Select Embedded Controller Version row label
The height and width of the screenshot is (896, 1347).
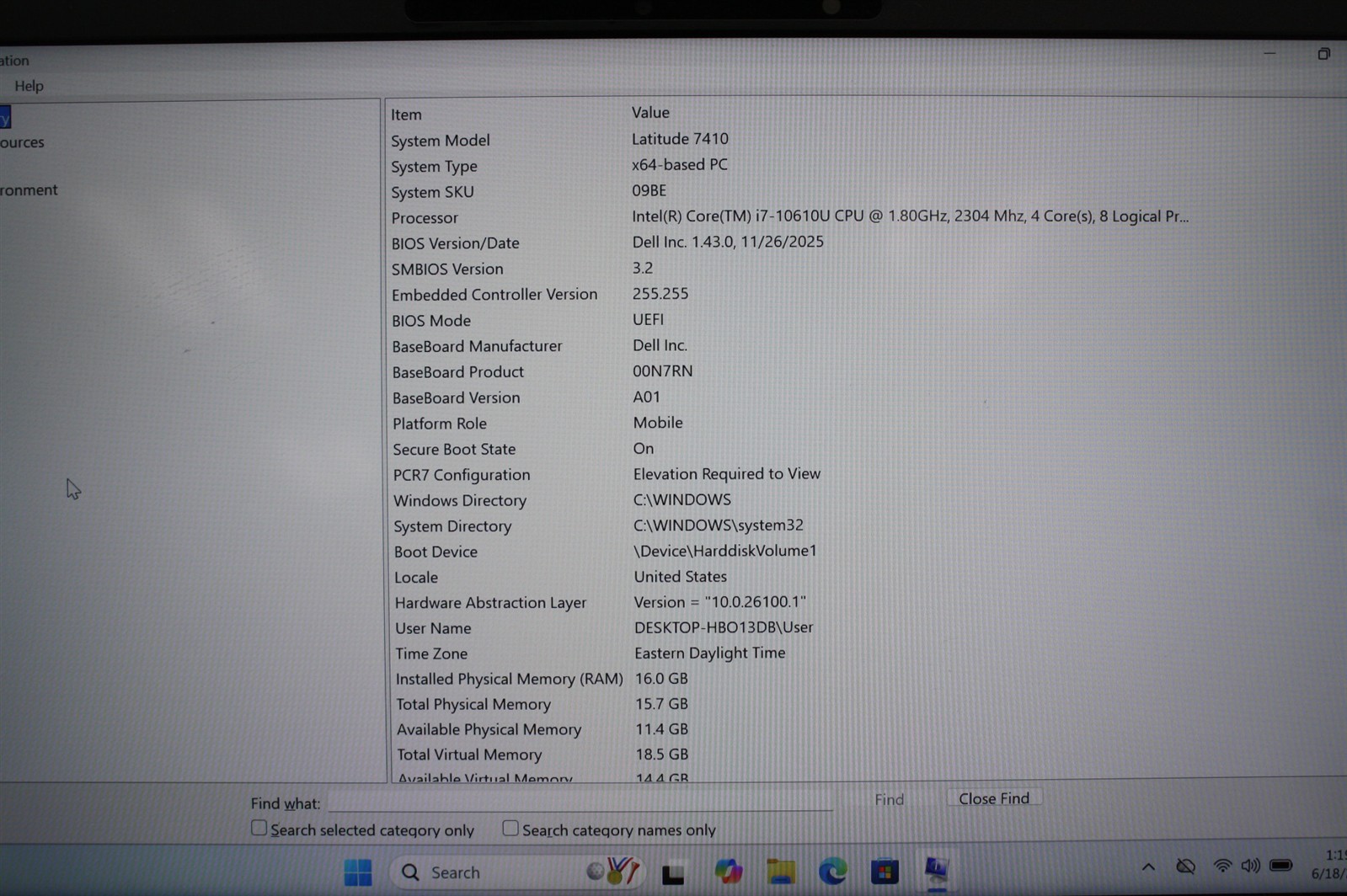(x=494, y=295)
